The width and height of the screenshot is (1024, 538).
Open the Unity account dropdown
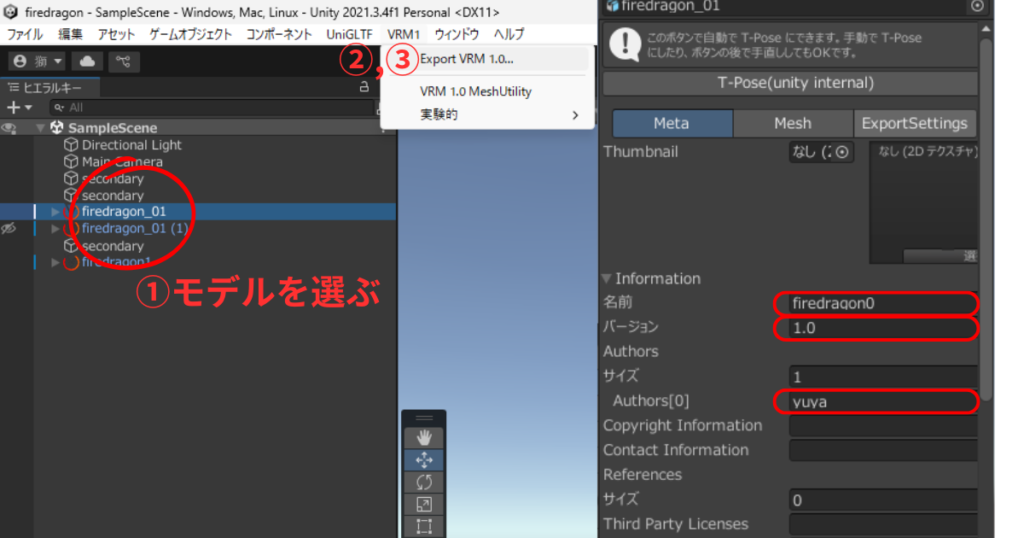(37, 61)
